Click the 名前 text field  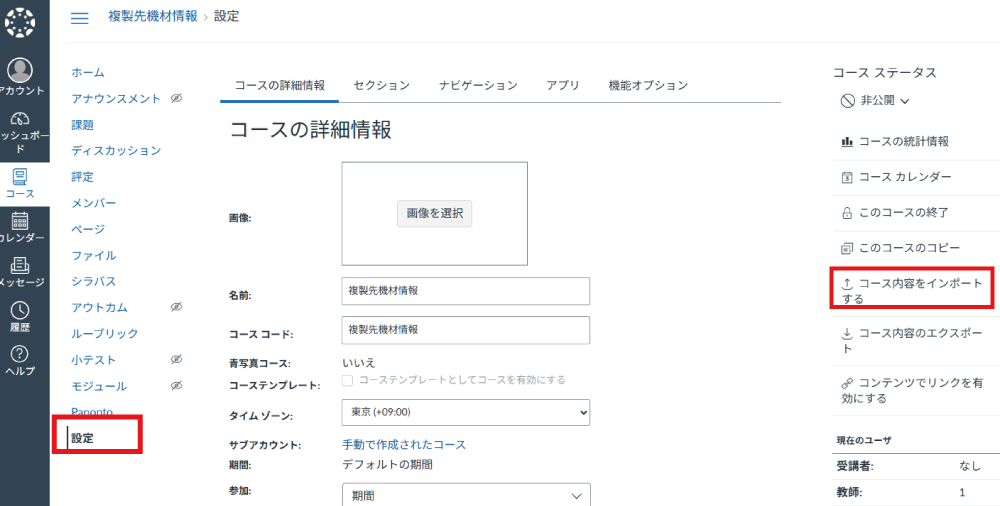[466, 291]
